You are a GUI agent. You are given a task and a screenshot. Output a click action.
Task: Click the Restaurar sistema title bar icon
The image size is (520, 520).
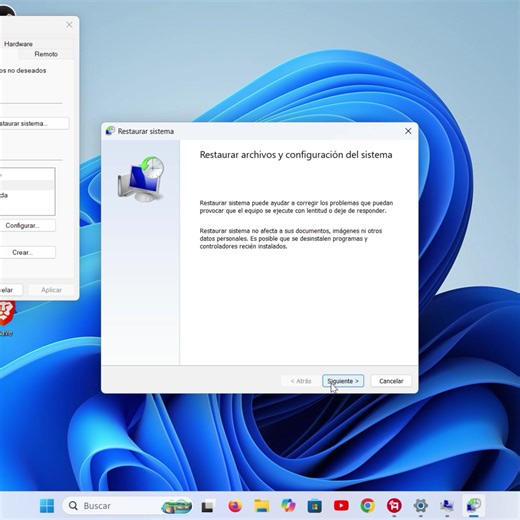[110, 131]
